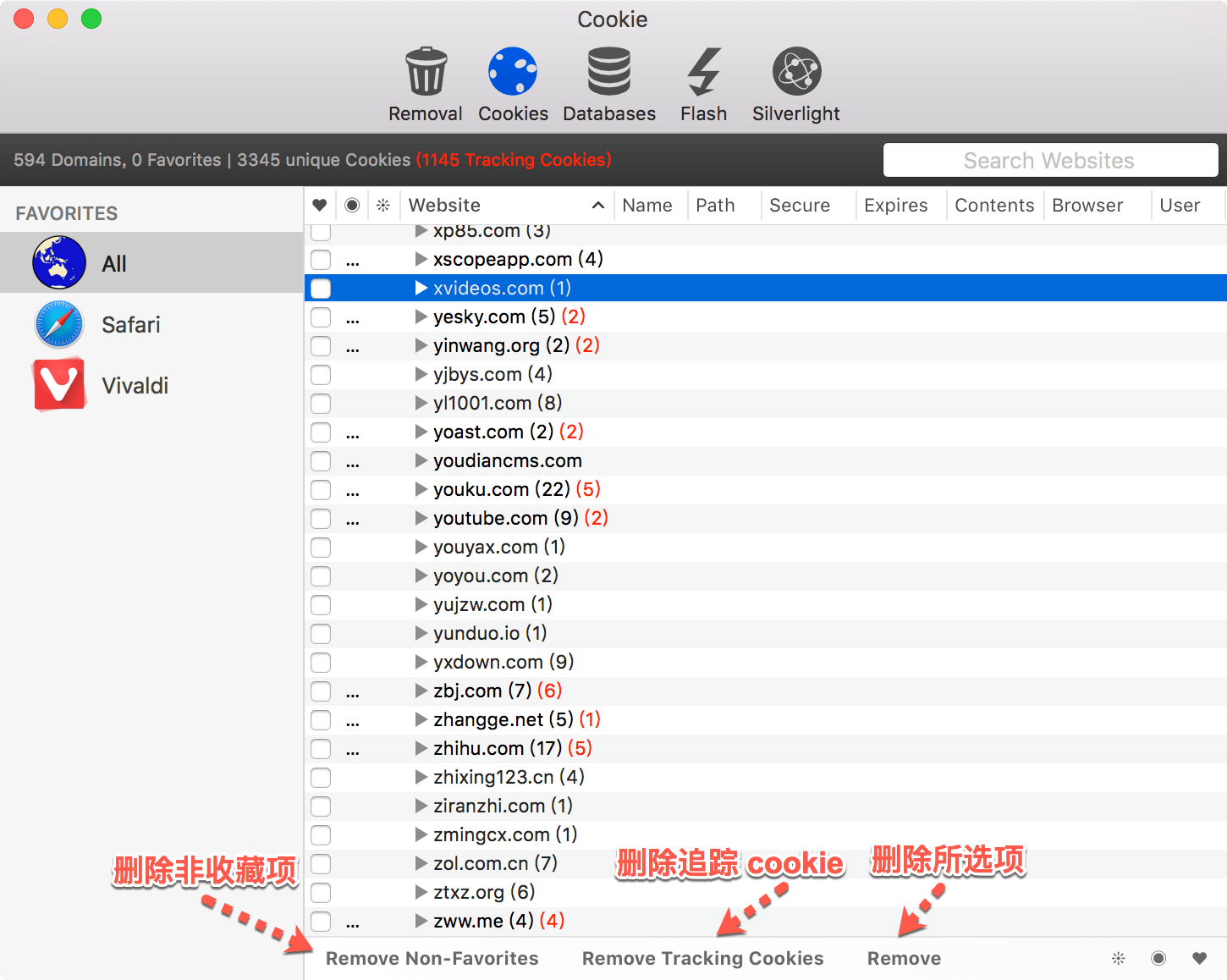Sort by tracking circle column header
The width and height of the screenshot is (1227, 980).
click(x=352, y=205)
